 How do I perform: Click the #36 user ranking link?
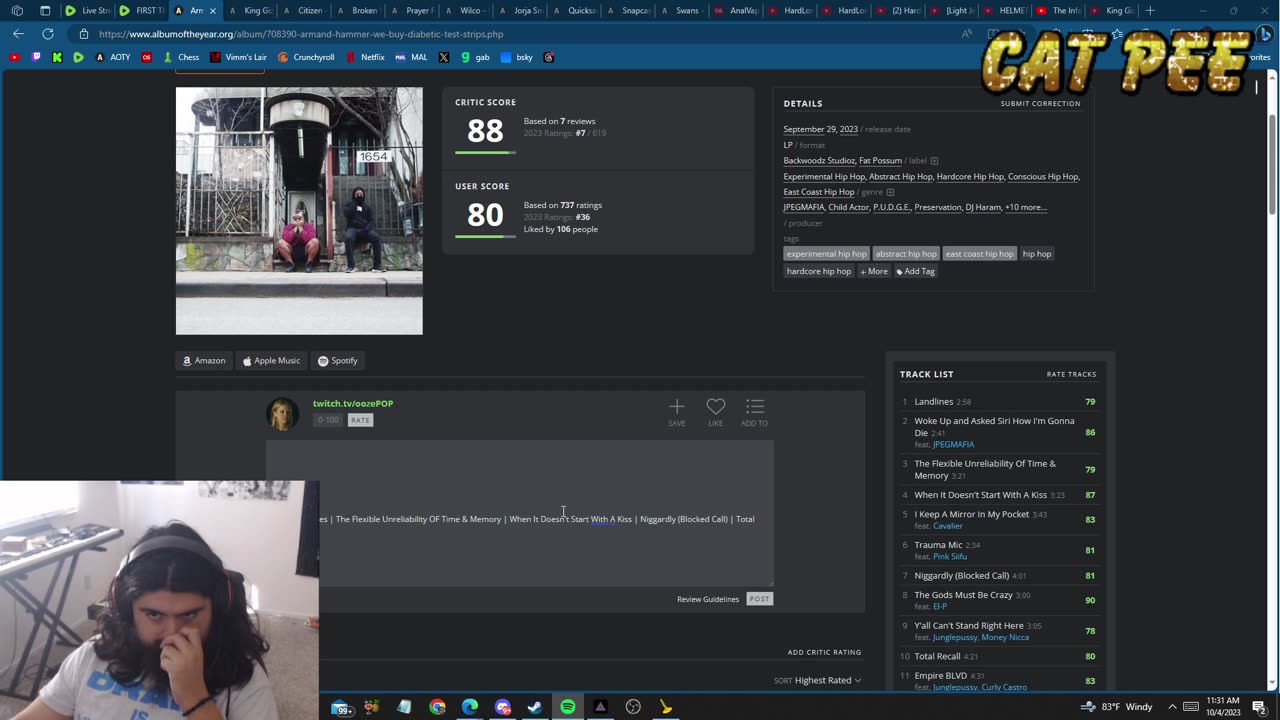coord(582,217)
